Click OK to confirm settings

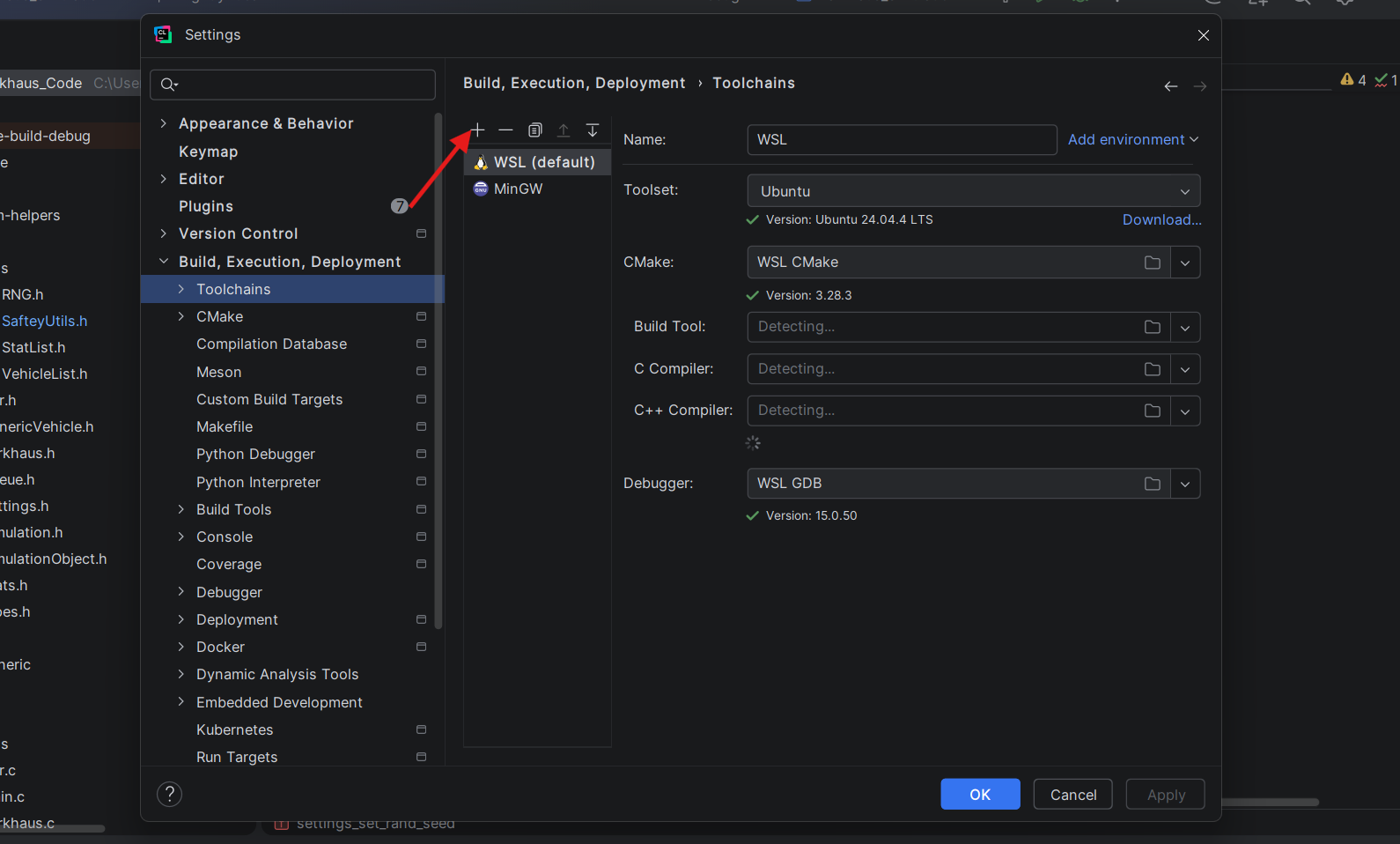(980, 795)
